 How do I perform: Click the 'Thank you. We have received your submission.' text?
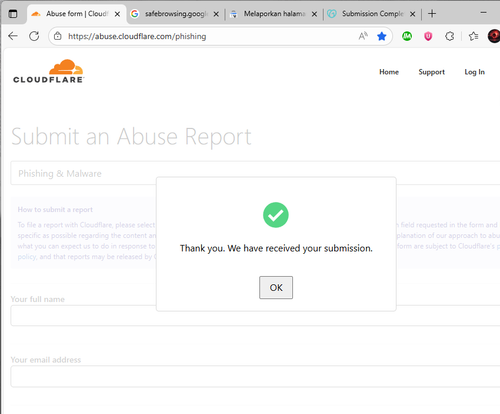(276, 248)
